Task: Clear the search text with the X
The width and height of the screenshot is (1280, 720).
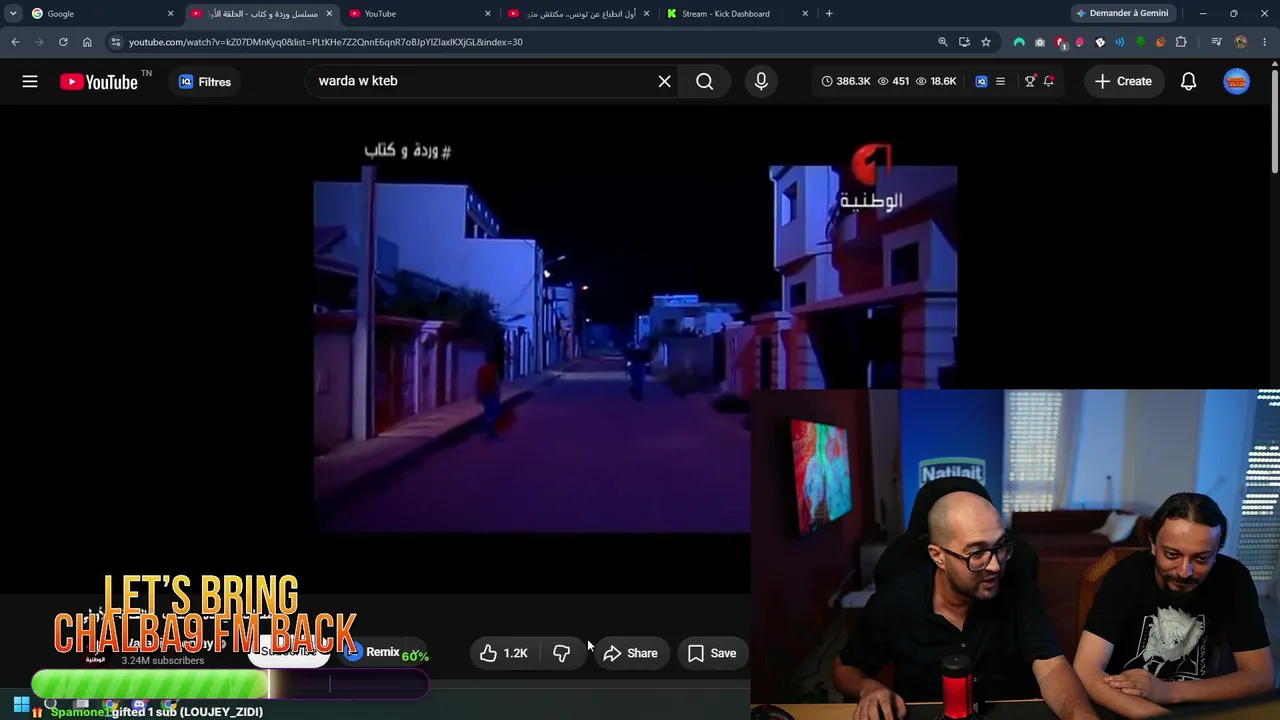Action: (x=665, y=81)
